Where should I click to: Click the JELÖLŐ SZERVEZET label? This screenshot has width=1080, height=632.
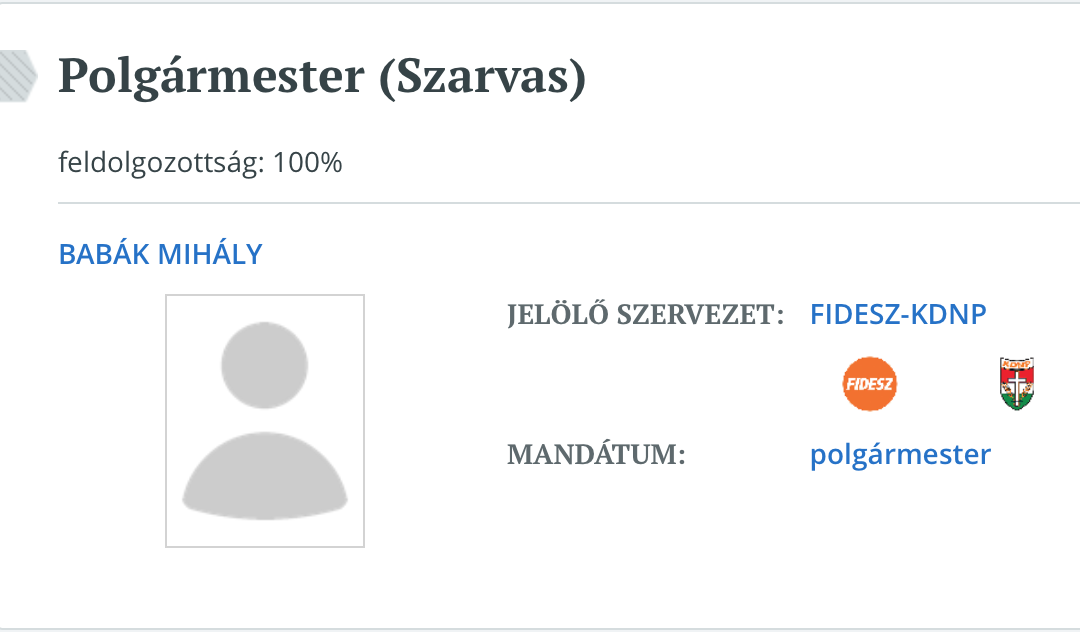(x=645, y=315)
